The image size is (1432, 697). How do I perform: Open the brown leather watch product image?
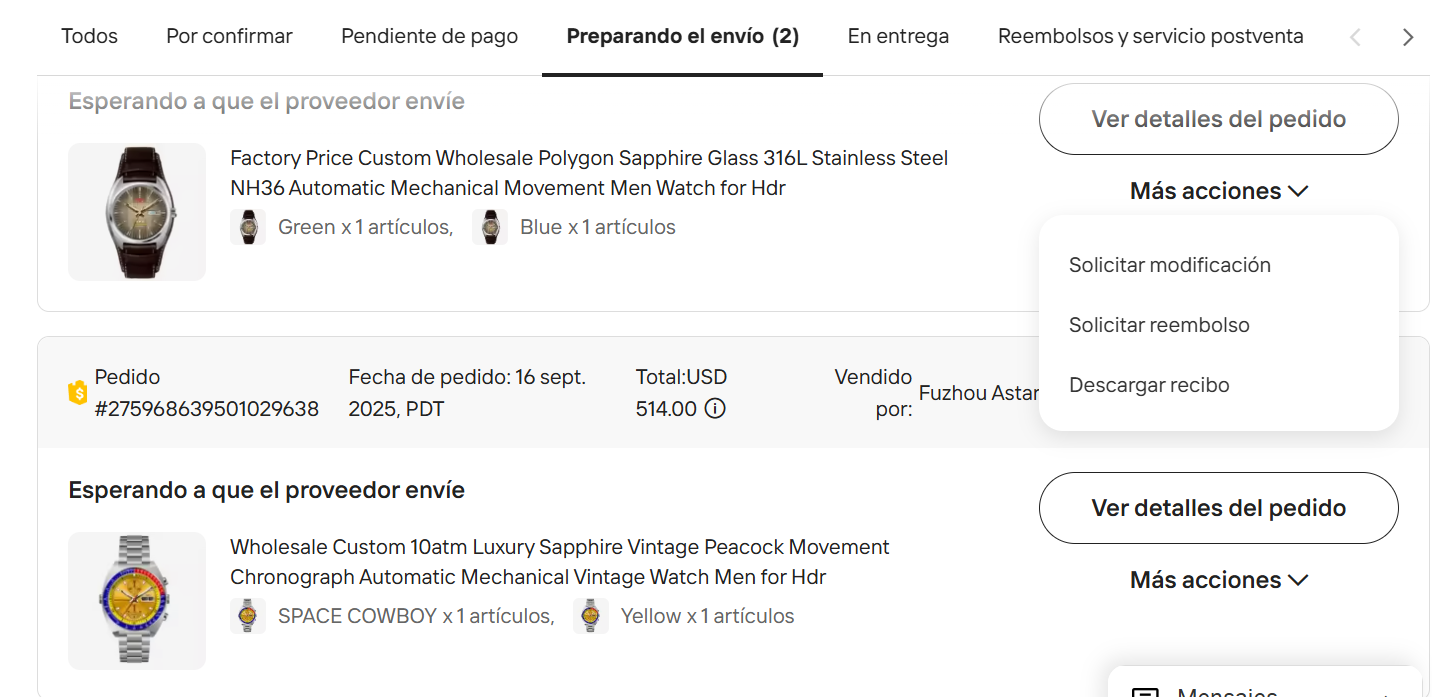point(137,212)
